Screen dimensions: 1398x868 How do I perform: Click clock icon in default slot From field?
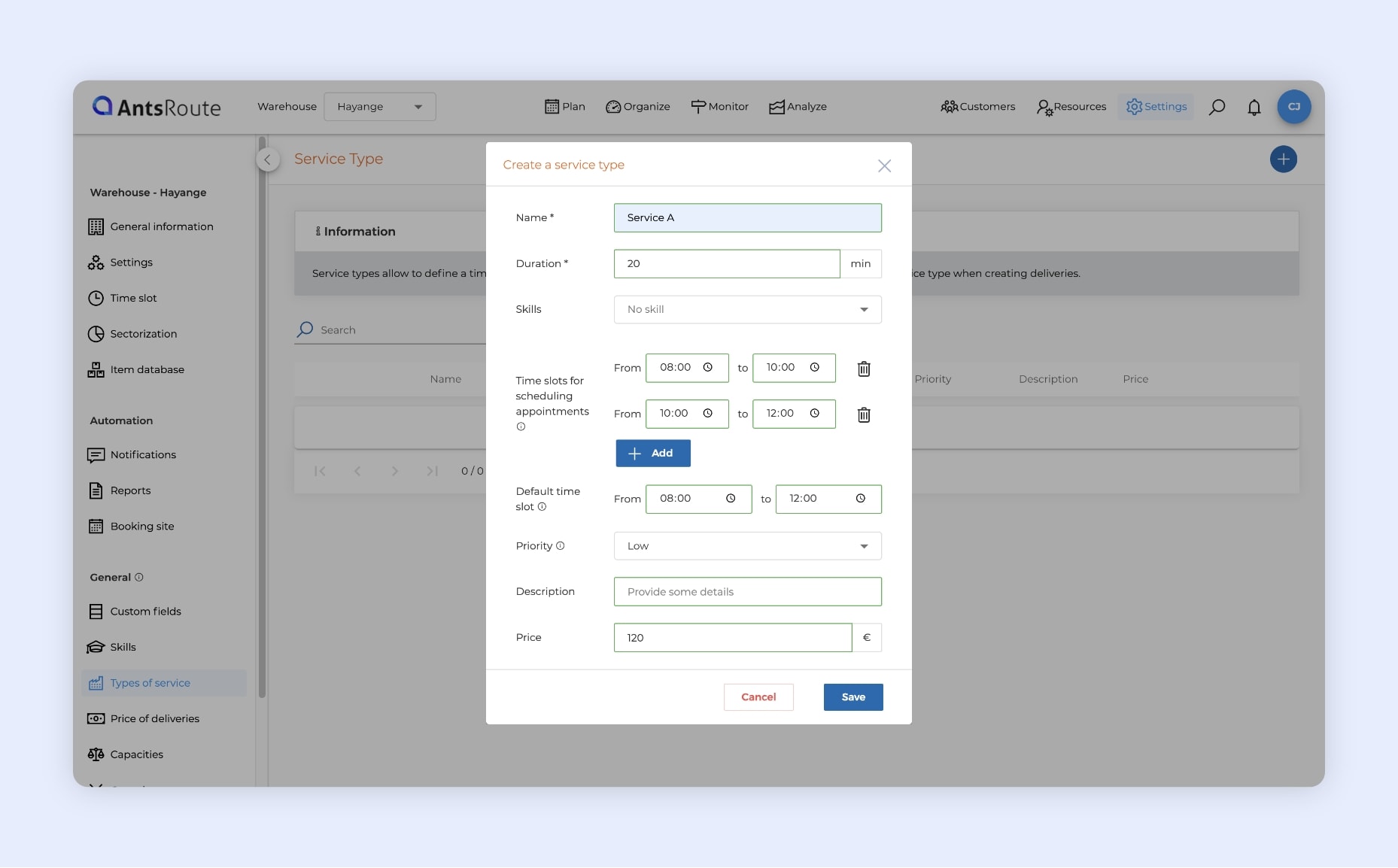tap(730, 499)
